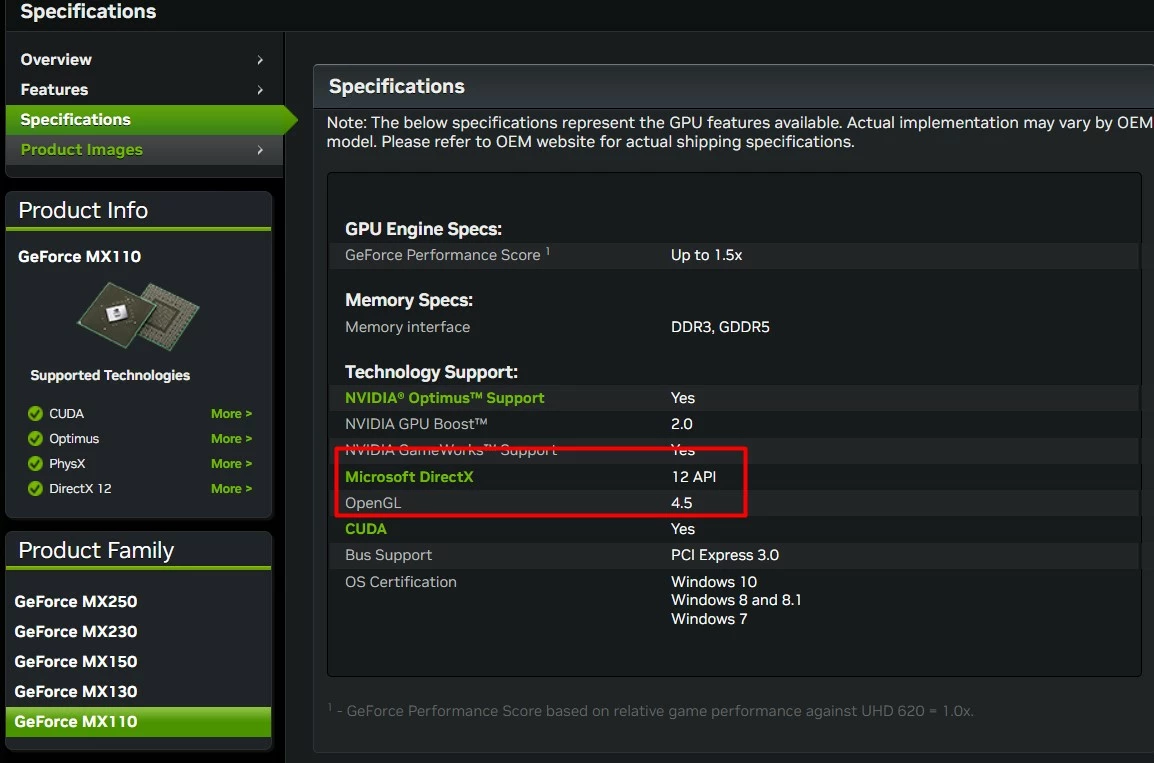This screenshot has width=1154, height=763.
Task: Click the 'Memory Specs:' heading
Action: tap(408, 300)
